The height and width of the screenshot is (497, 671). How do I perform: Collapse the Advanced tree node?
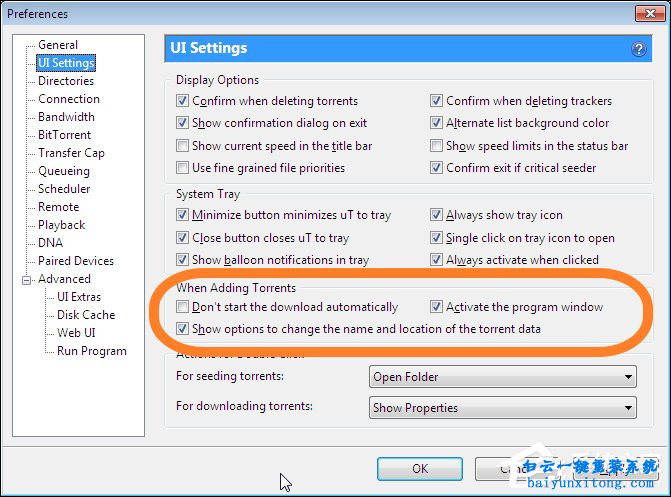(26, 280)
